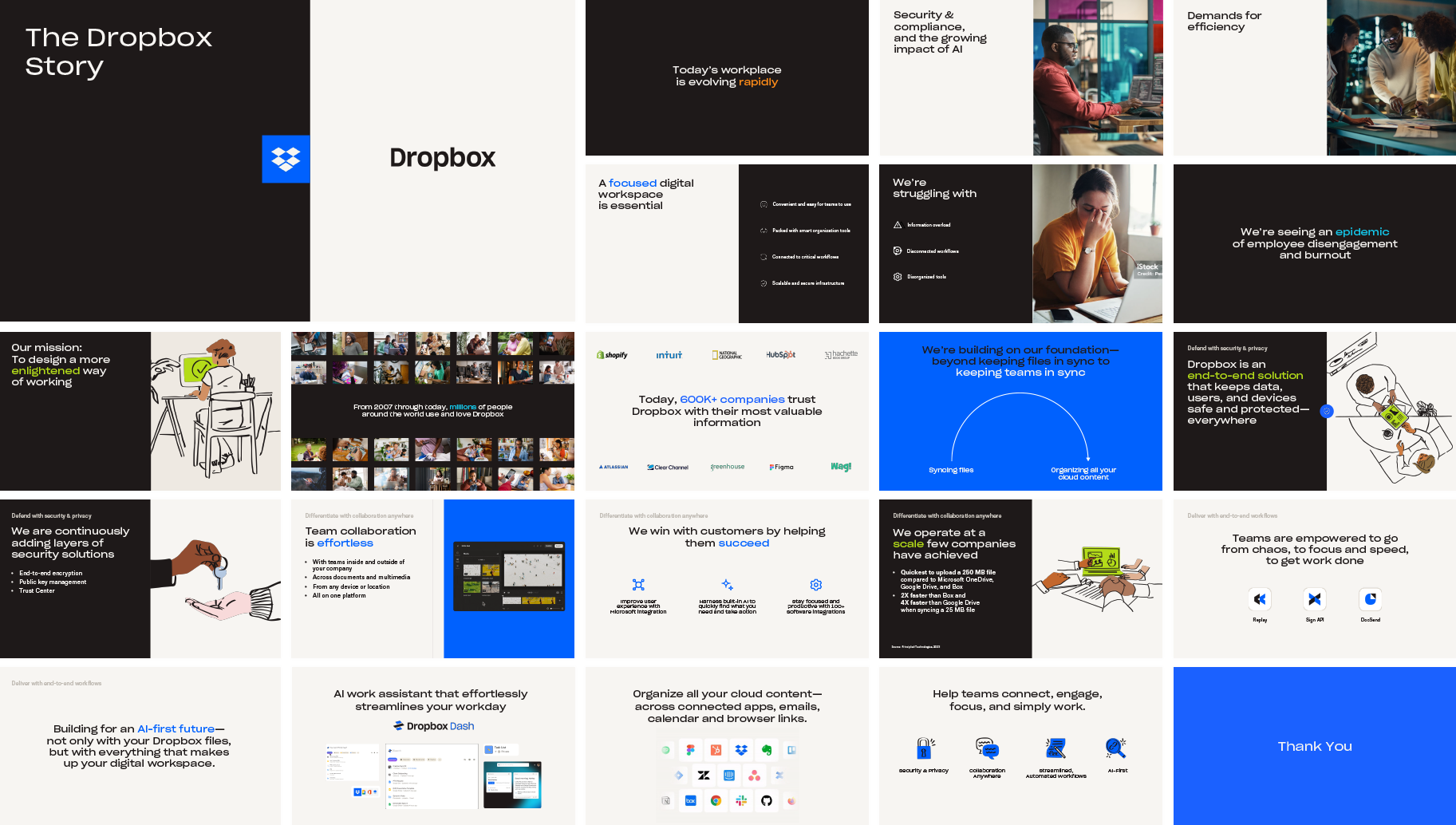Click the 'Public key management' bullet

point(53,582)
